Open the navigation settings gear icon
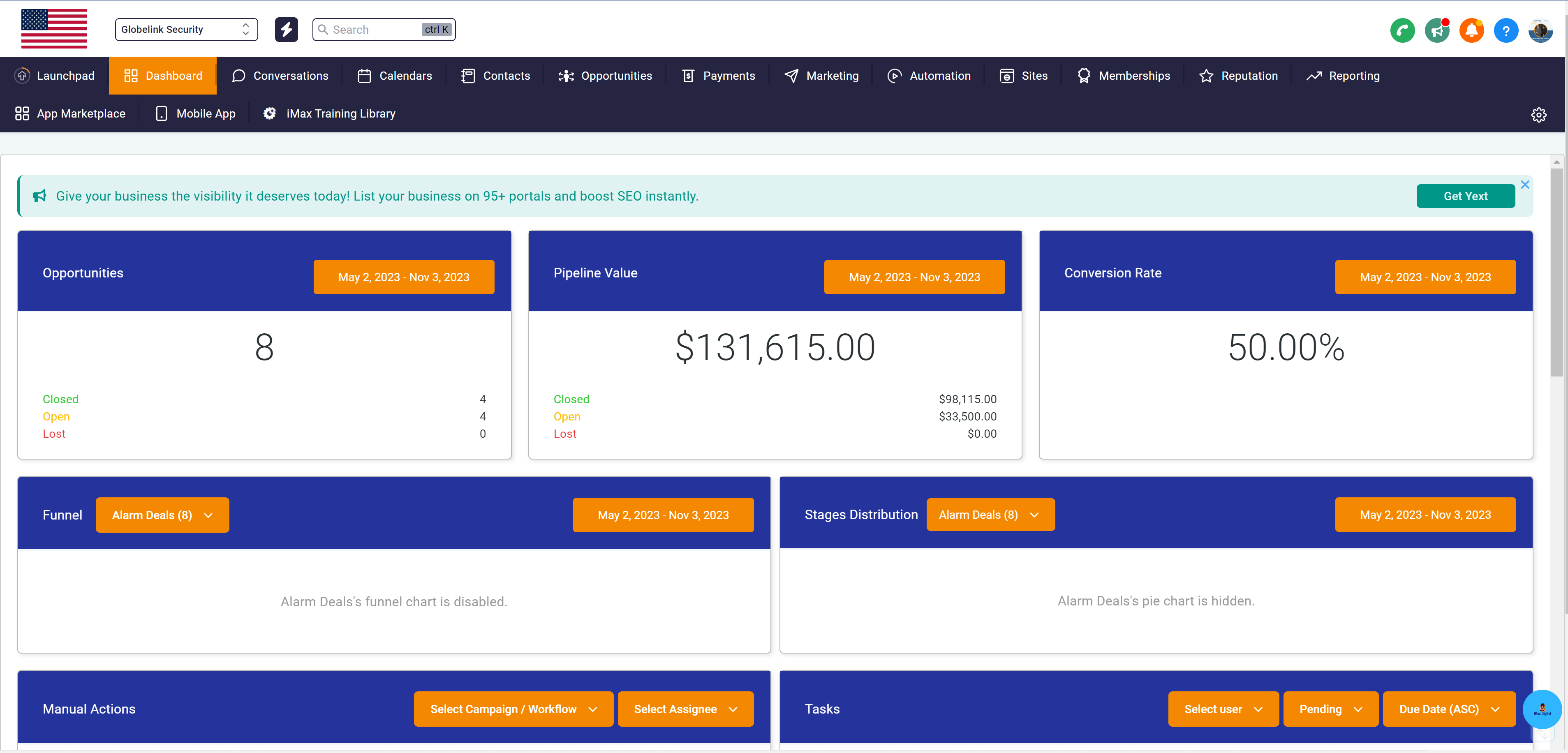 1538,114
